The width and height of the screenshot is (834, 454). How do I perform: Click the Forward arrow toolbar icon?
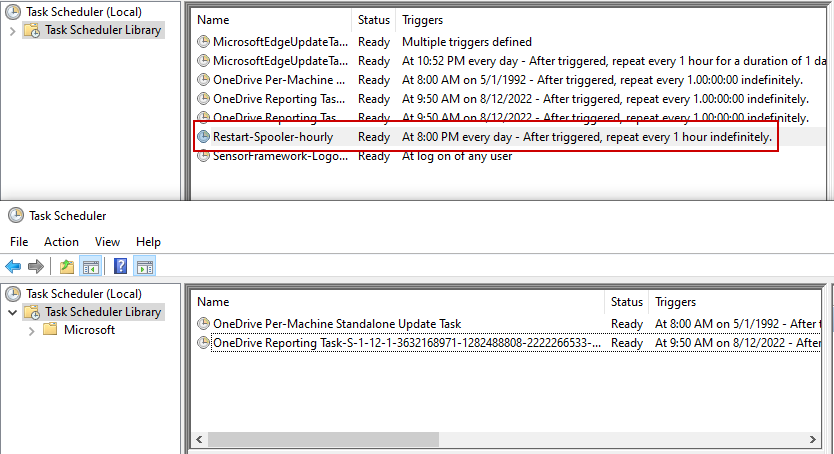tap(36, 267)
